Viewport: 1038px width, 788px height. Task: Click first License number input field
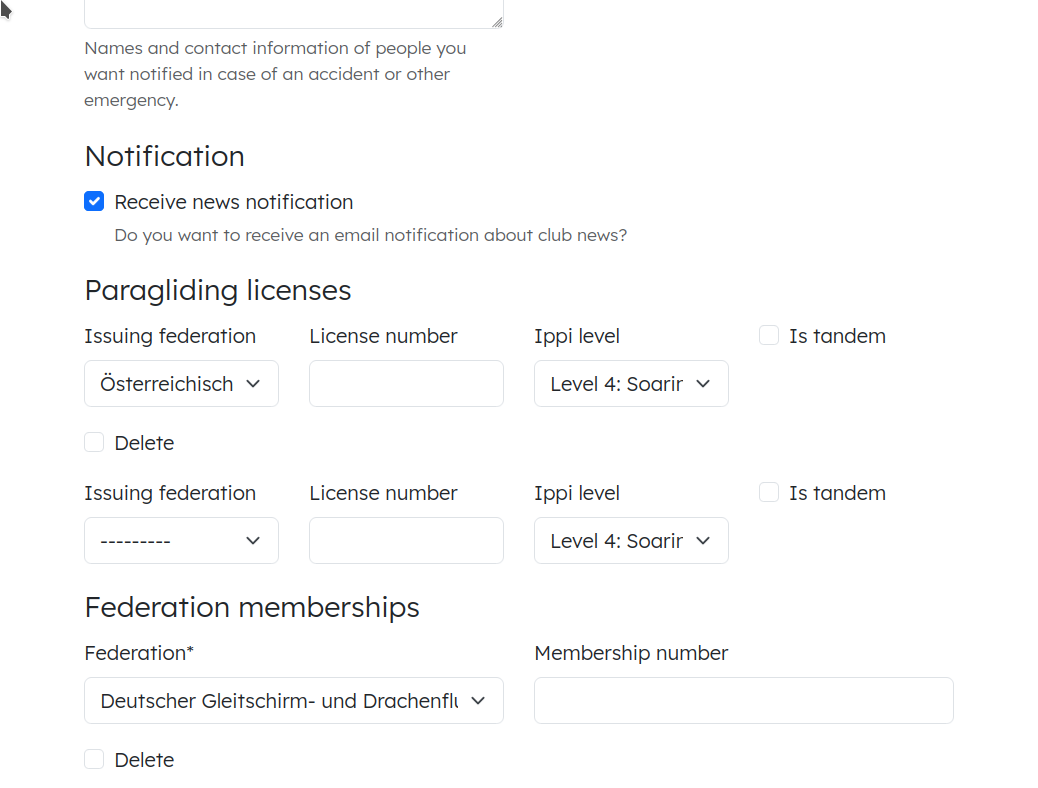tap(406, 383)
